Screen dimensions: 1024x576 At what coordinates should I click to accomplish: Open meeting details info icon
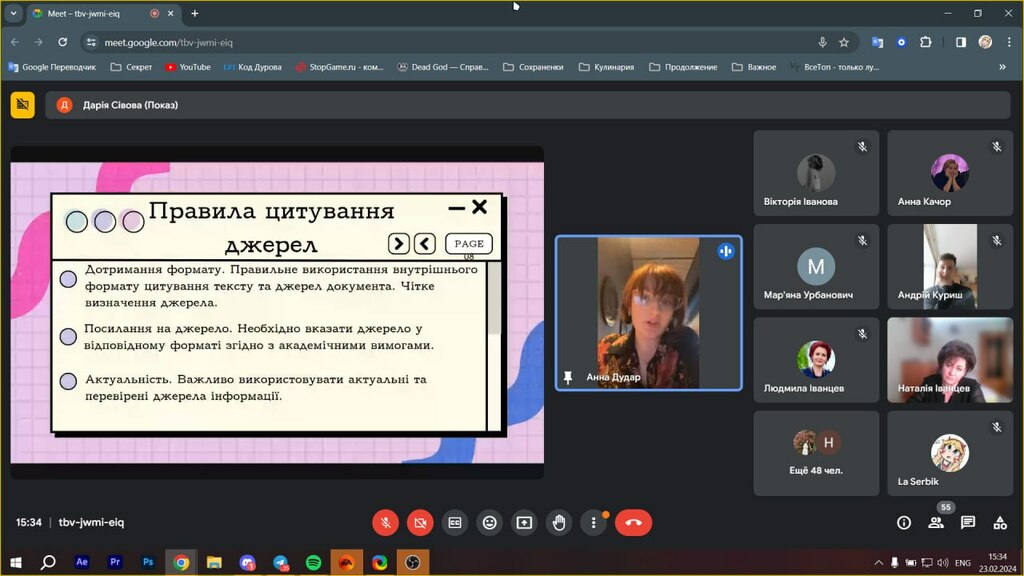(904, 522)
